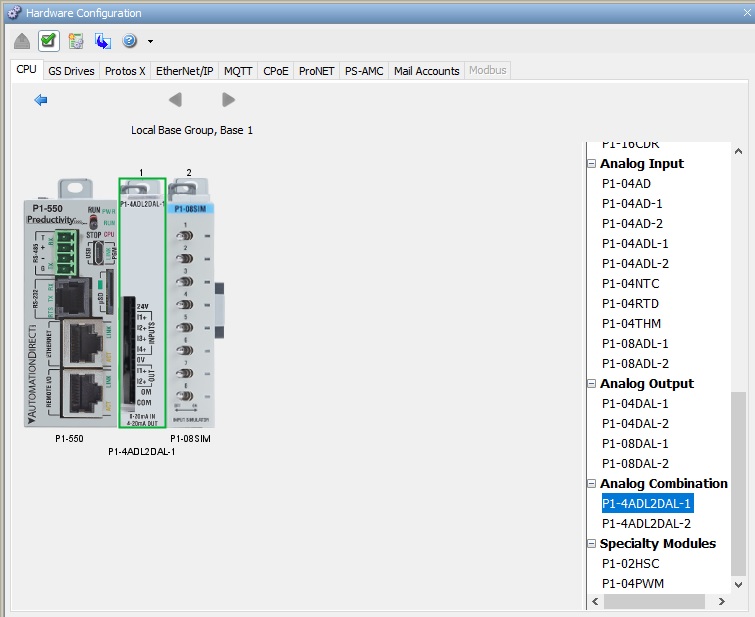Select P1-04AD-1 in module list
This screenshot has width=755, height=617.
pyautogui.click(x=632, y=204)
